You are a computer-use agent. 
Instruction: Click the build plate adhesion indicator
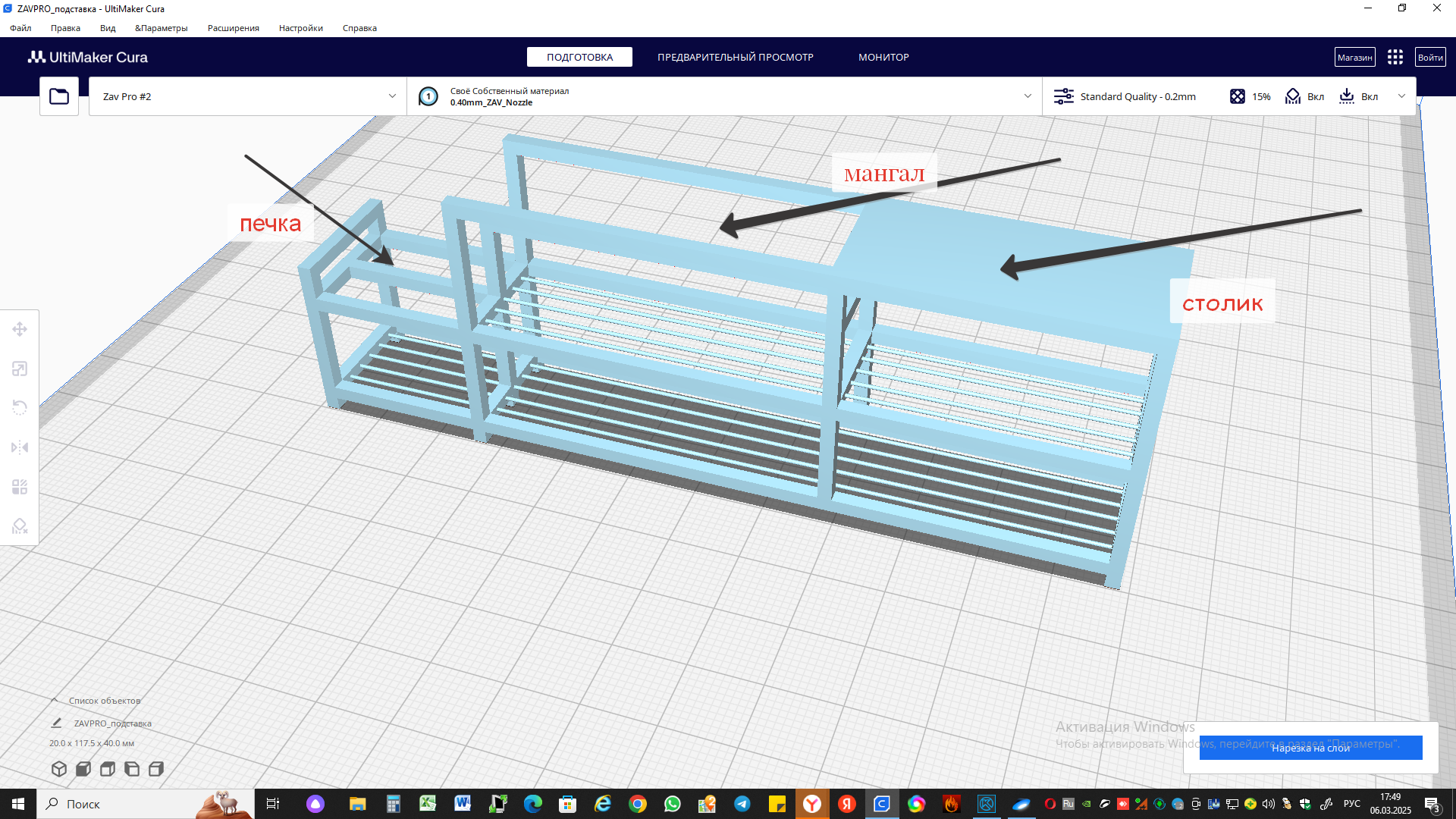1358,96
